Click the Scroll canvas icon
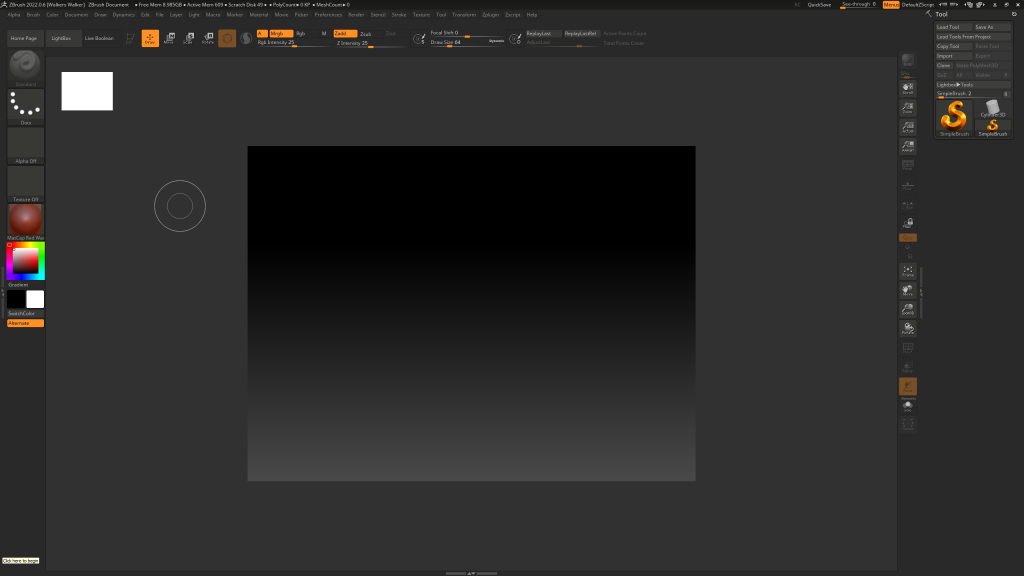Image resolution: width=1024 pixels, height=576 pixels. pos(908,88)
